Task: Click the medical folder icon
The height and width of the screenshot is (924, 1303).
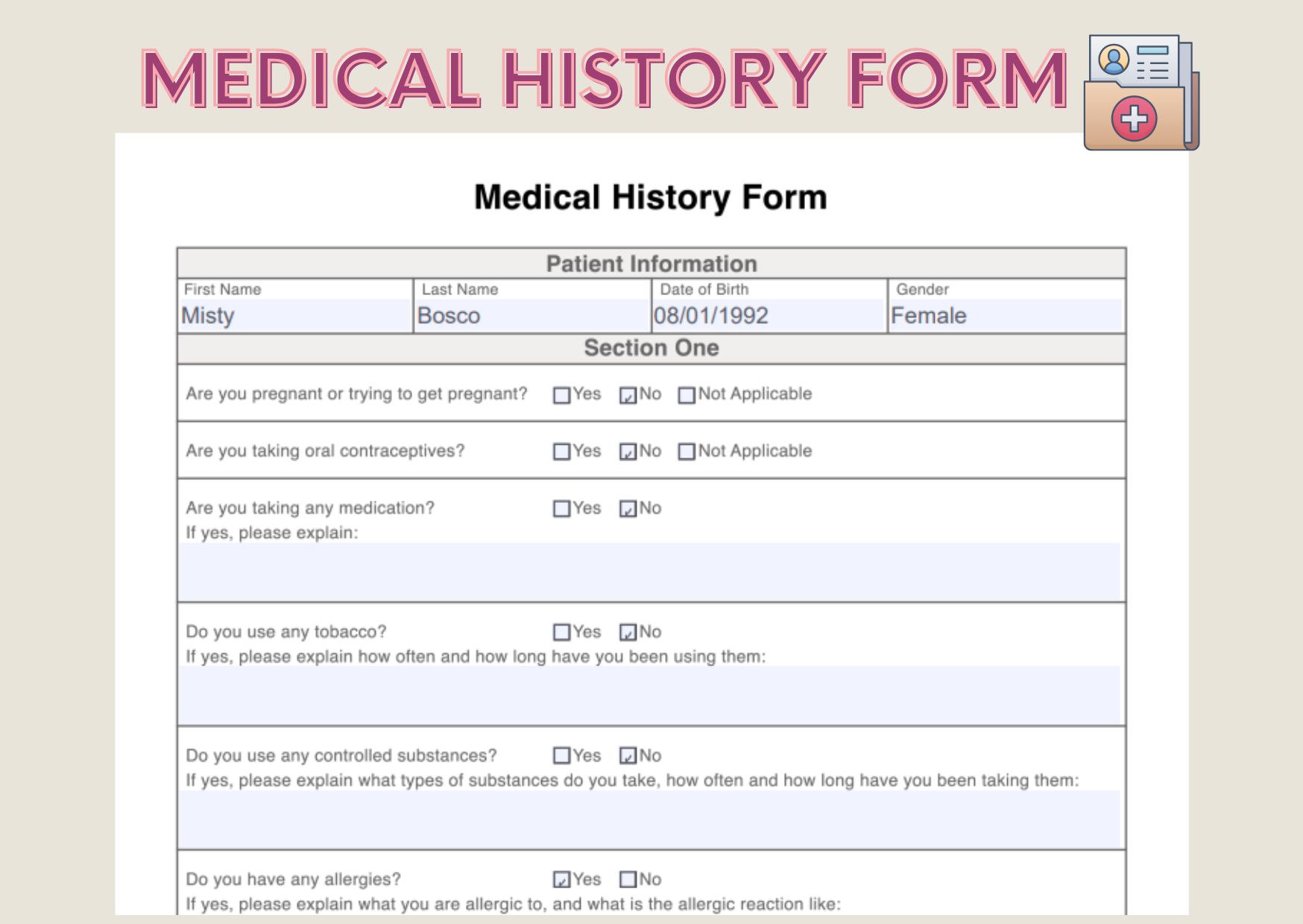Action: 1140,92
